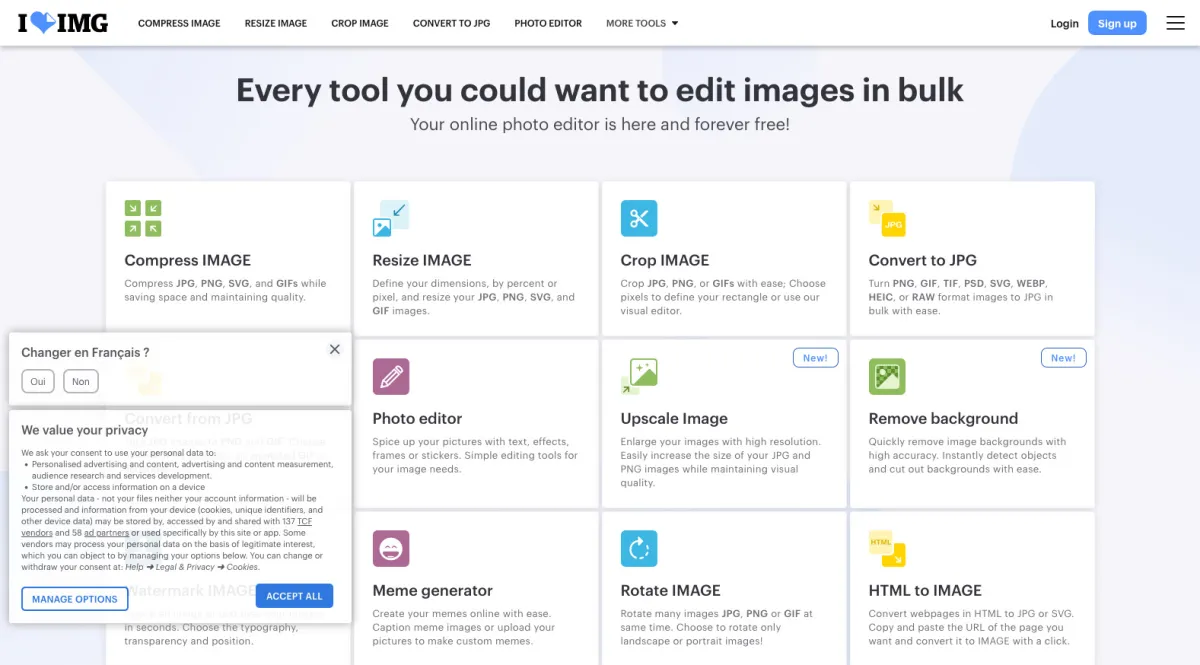
Task: Open the hamburger menu icon
Action: 1175,23
